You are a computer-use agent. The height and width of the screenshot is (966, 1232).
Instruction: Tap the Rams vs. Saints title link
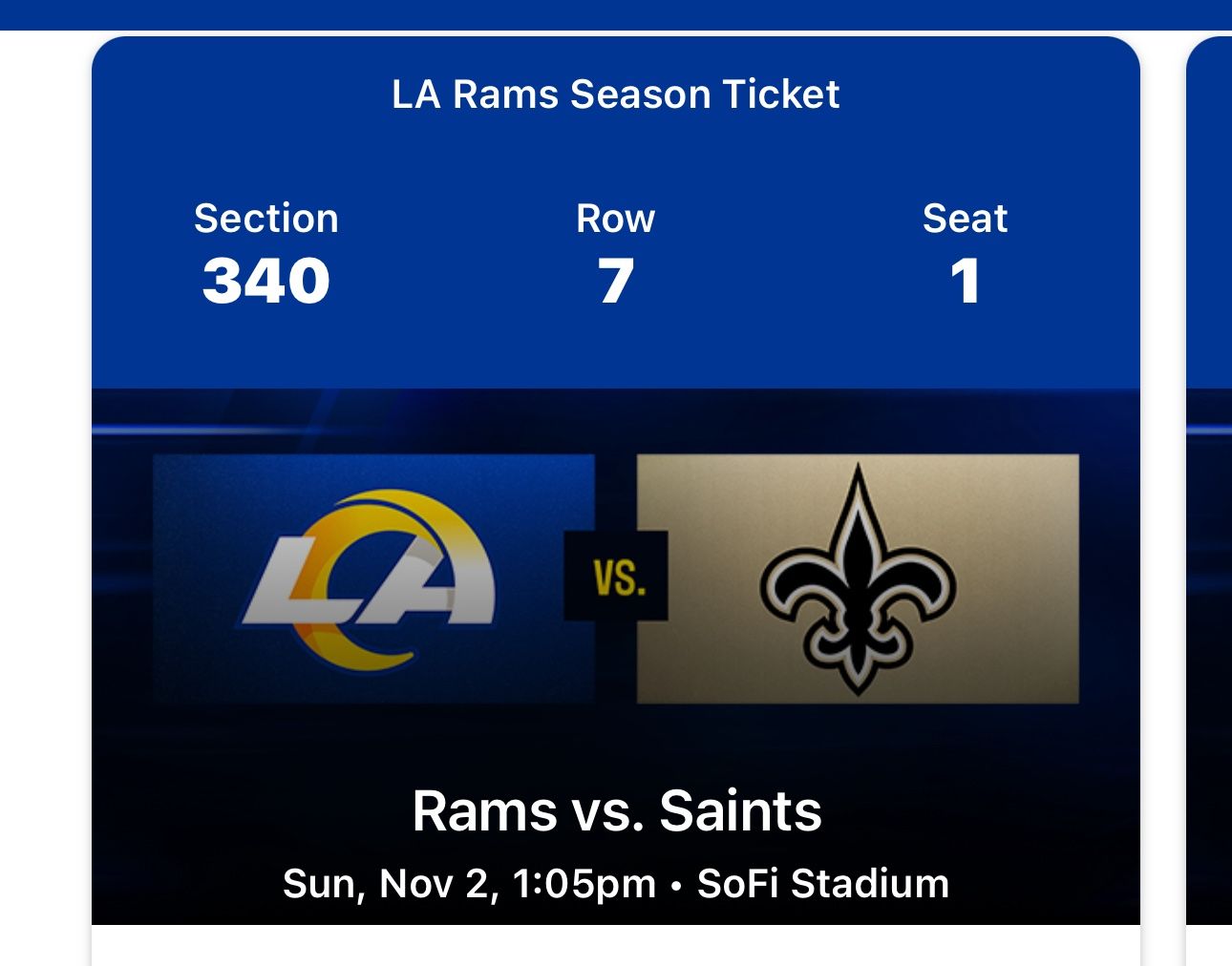pyautogui.click(x=615, y=814)
